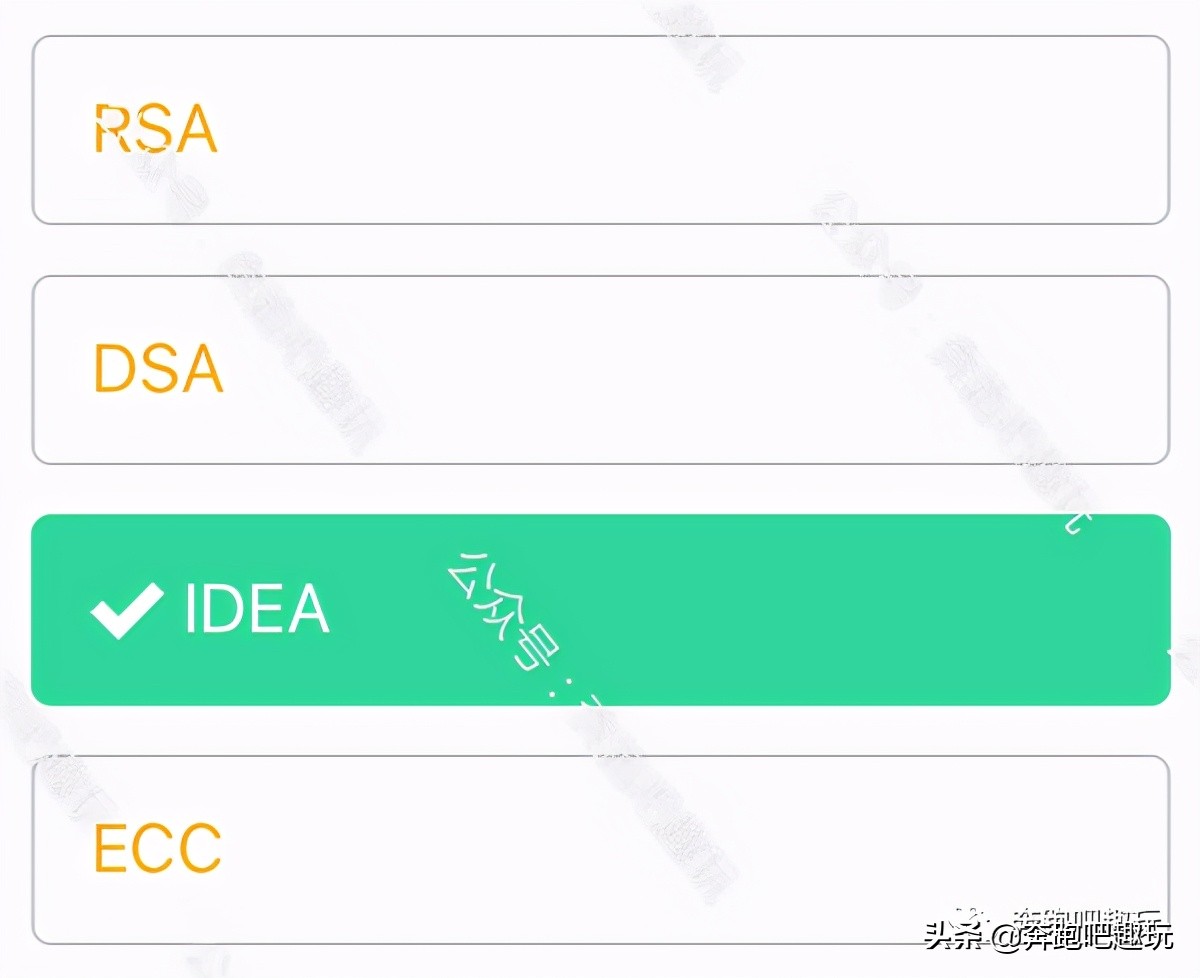Select the RSA answer option
The image size is (1200, 978).
point(600,130)
